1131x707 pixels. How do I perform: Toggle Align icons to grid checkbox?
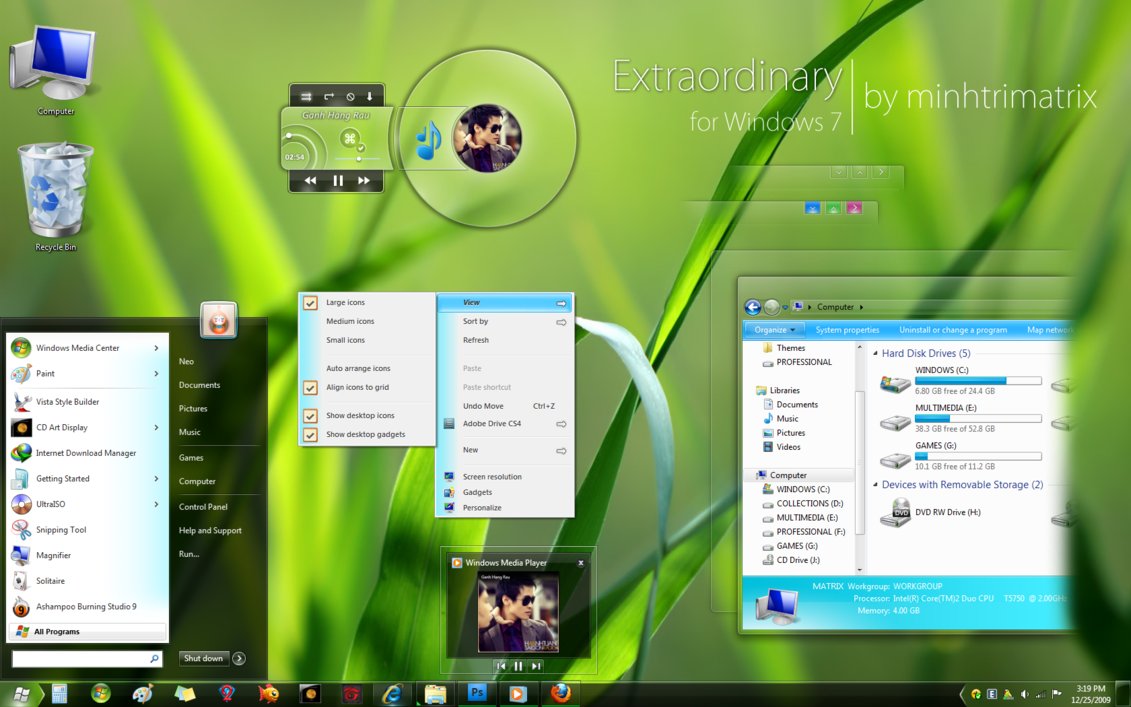click(x=357, y=387)
